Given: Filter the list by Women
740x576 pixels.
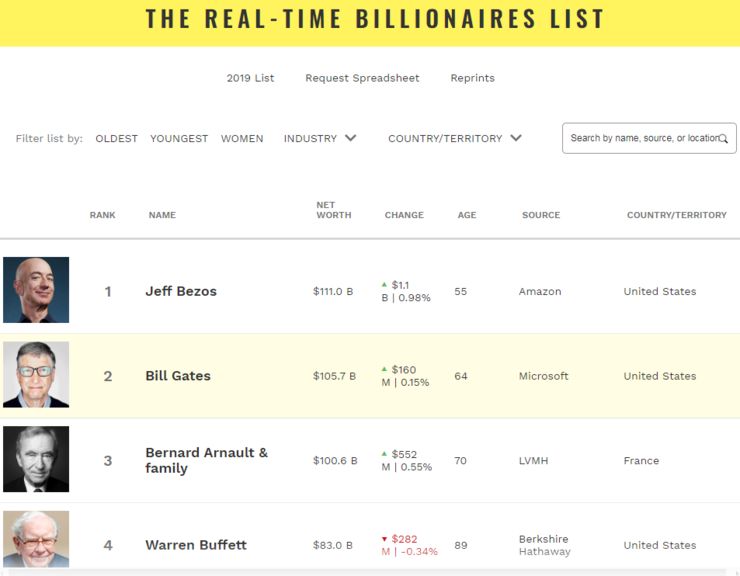Looking at the screenshot, I should tap(242, 138).
